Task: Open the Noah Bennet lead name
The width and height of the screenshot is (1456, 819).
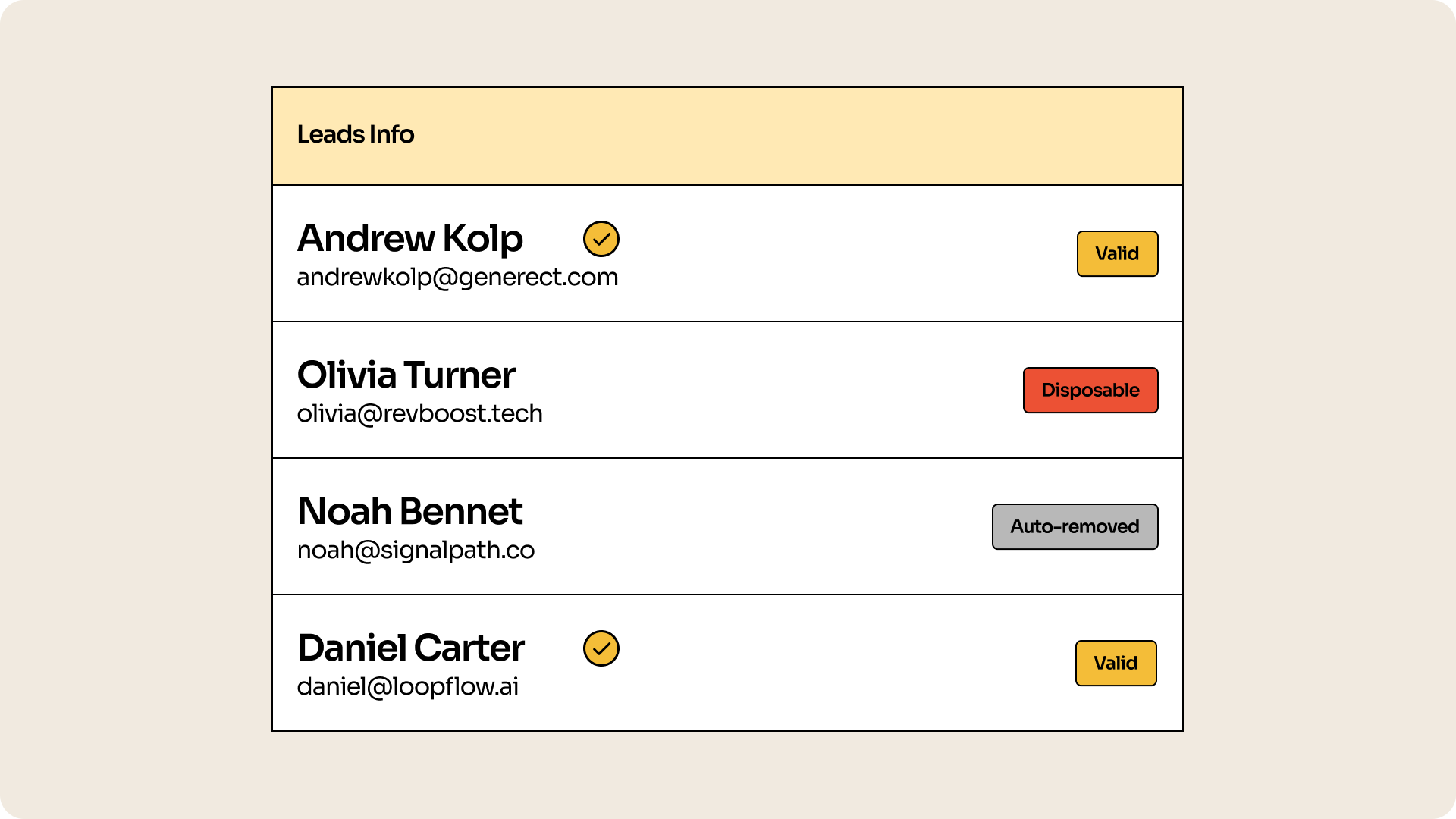Action: 409,511
